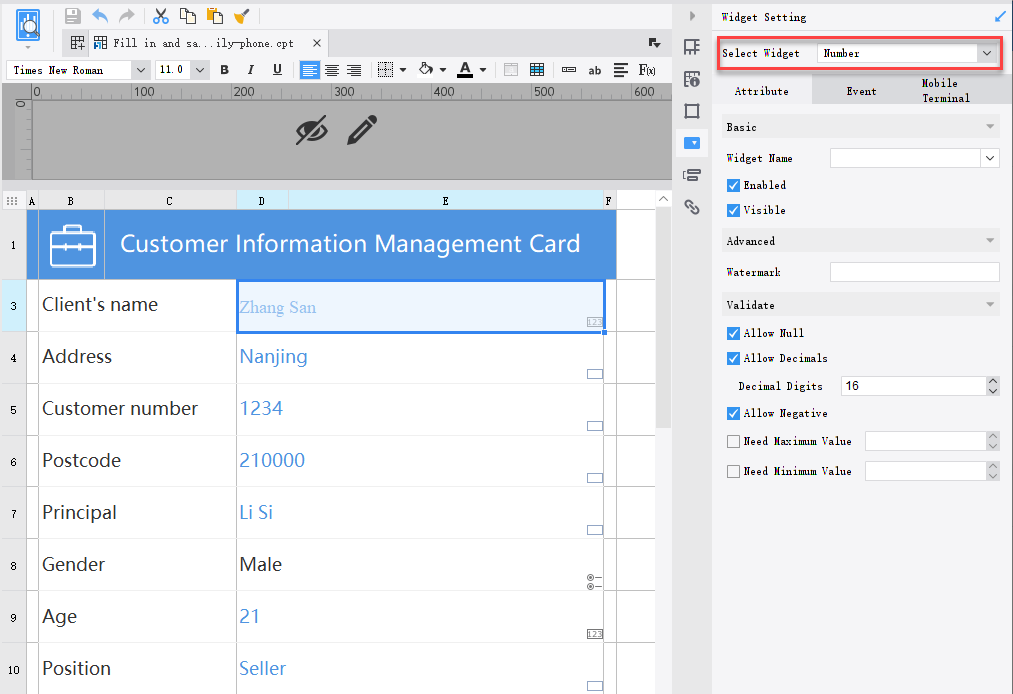Click the Save icon in the top toolbar
This screenshot has height=694, width=1013.
click(73, 16)
